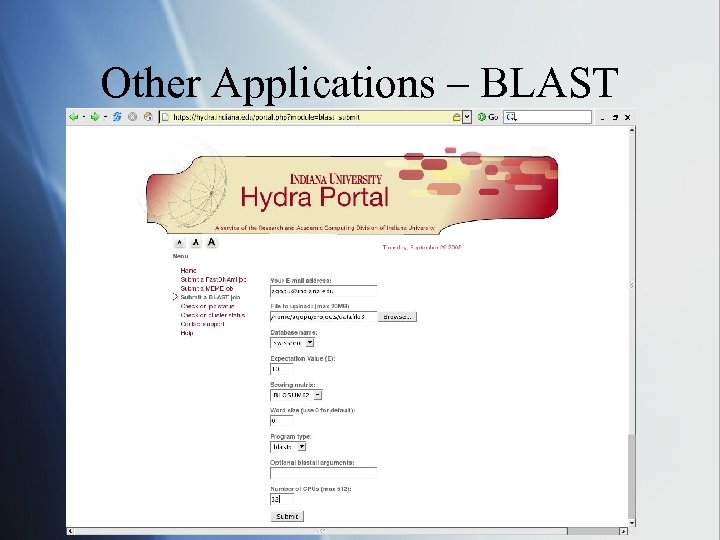The image size is (720, 540).
Task: Open the address bar history dropdown
Action: point(467,117)
